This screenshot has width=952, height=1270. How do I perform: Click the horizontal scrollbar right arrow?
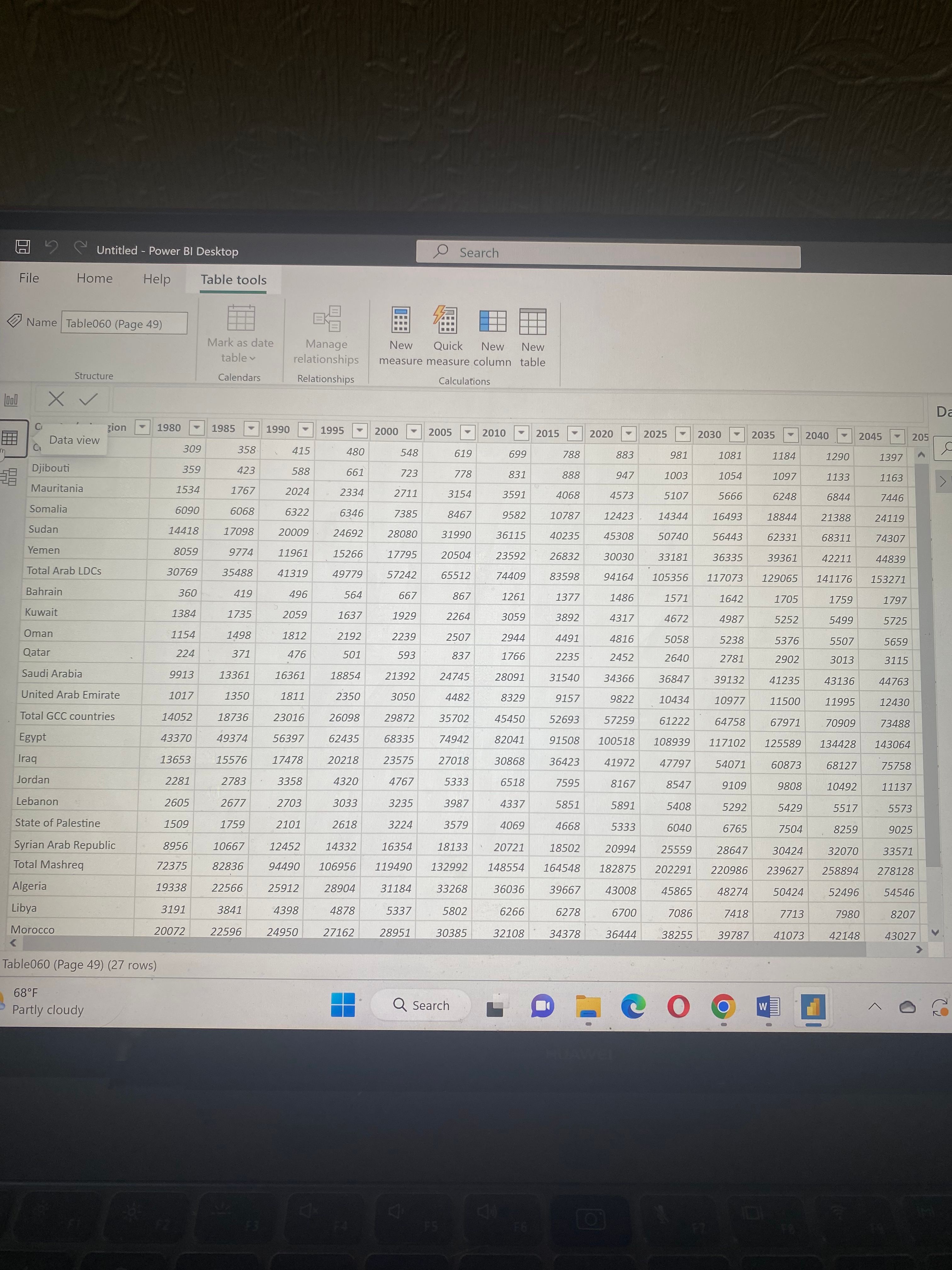pos(919,950)
